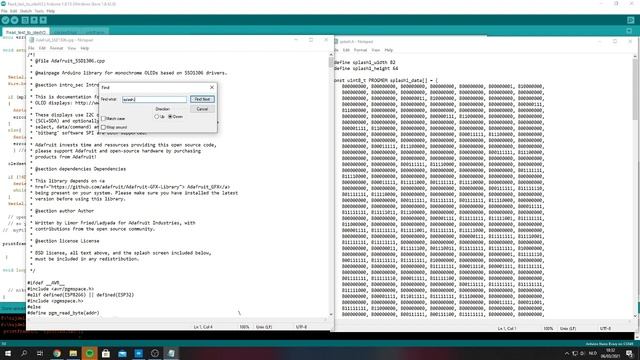Open View menu in Adafruit_SSD1306.cpp Notepad
The width and height of the screenshot is (640, 360).
click(x=71, y=48)
